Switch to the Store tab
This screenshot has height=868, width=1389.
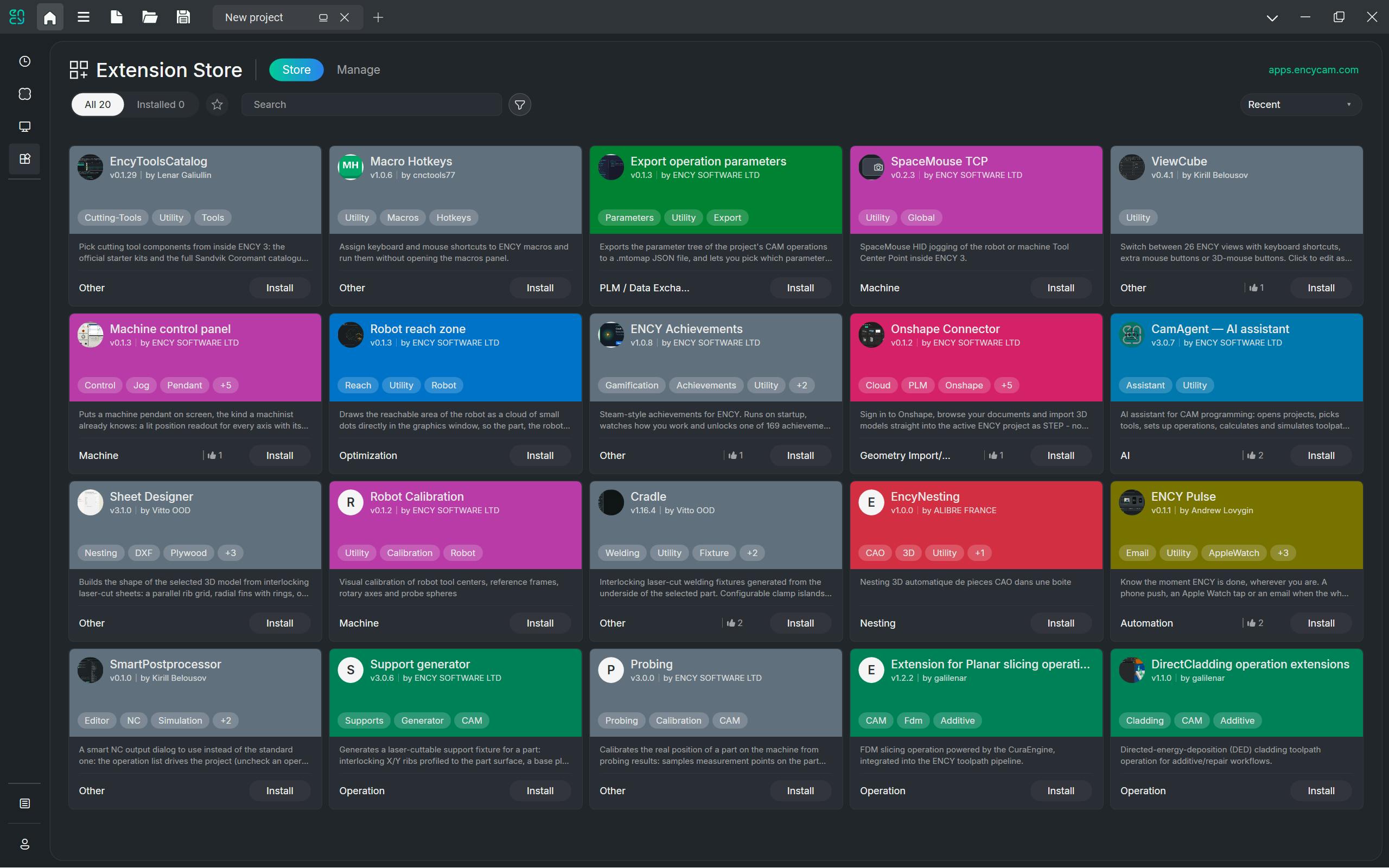tap(296, 69)
